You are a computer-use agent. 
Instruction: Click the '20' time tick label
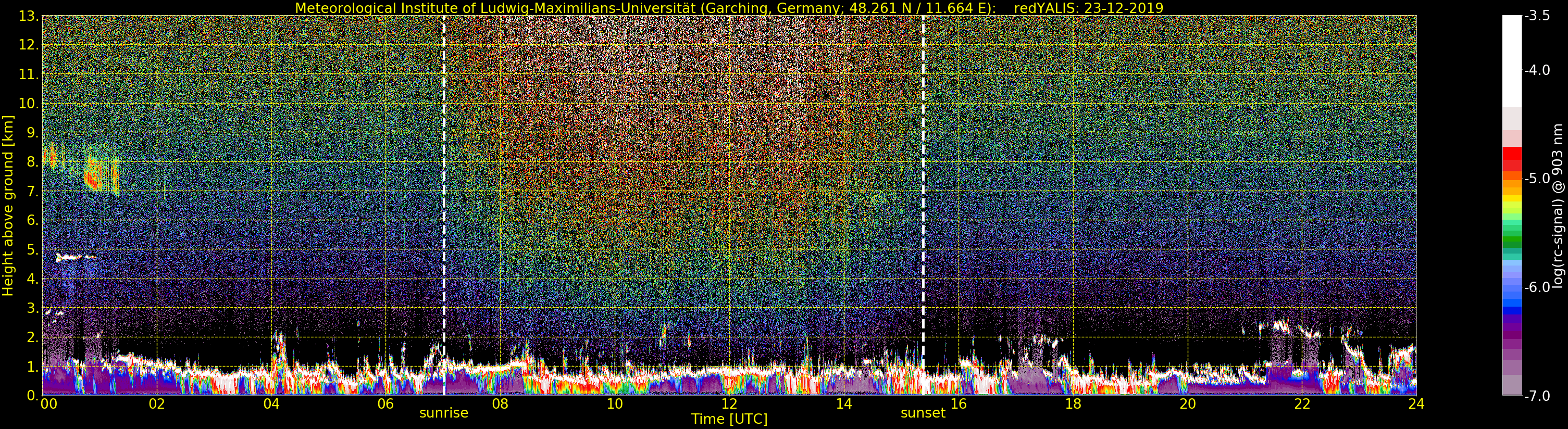(1187, 404)
